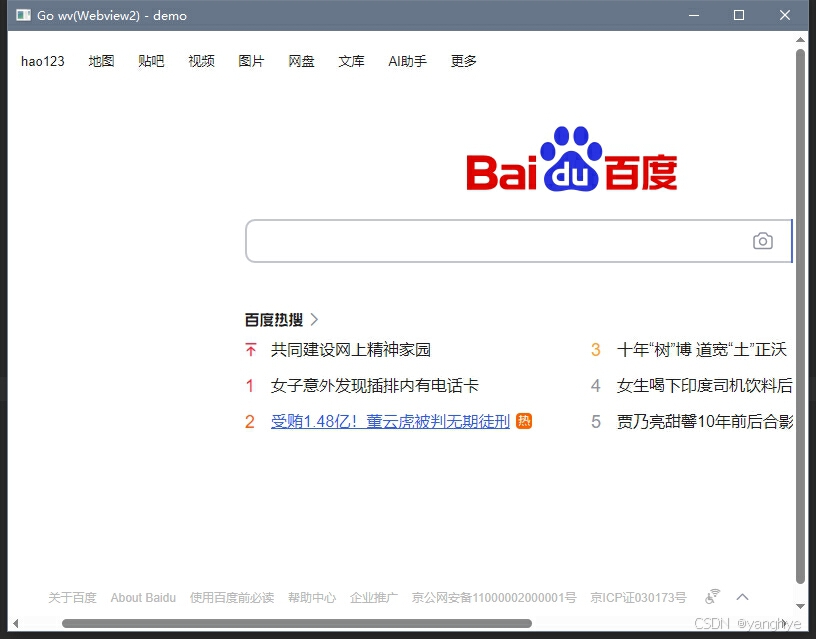Open 受贿1.48亿！董云虎被判无期徒刑 link
Image resolution: width=816 pixels, height=639 pixels.
(390, 421)
